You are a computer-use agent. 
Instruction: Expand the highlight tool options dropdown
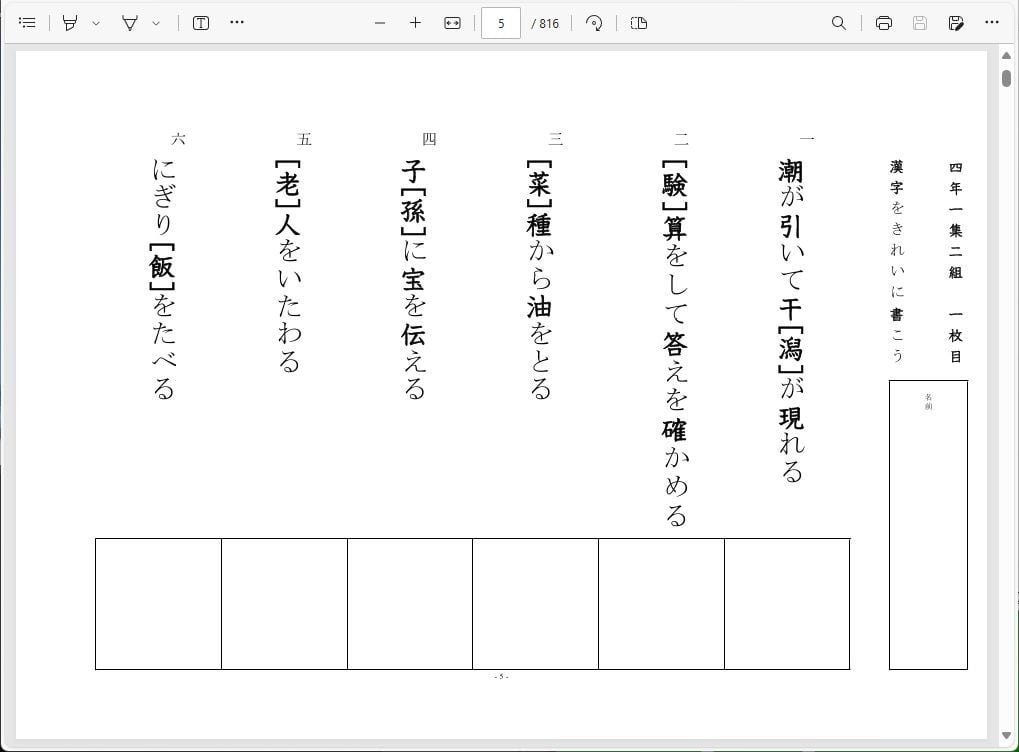click(96, 23)
